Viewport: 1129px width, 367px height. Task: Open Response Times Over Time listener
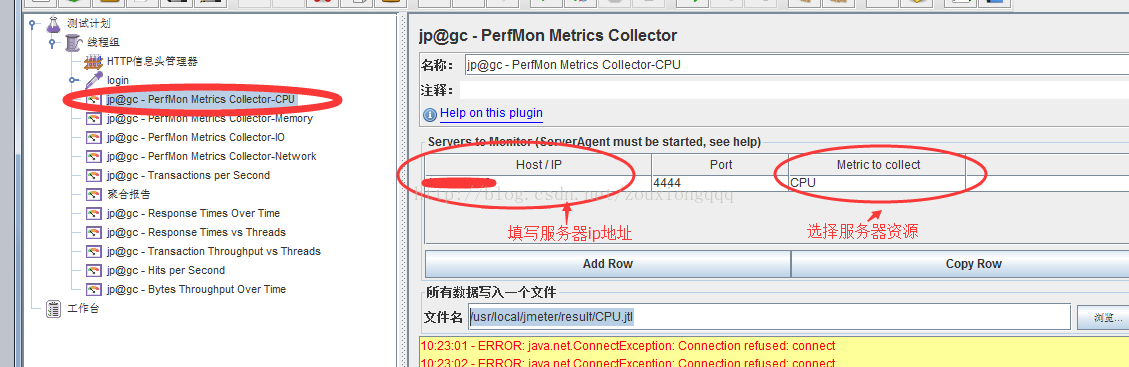(x=193, y=213)
